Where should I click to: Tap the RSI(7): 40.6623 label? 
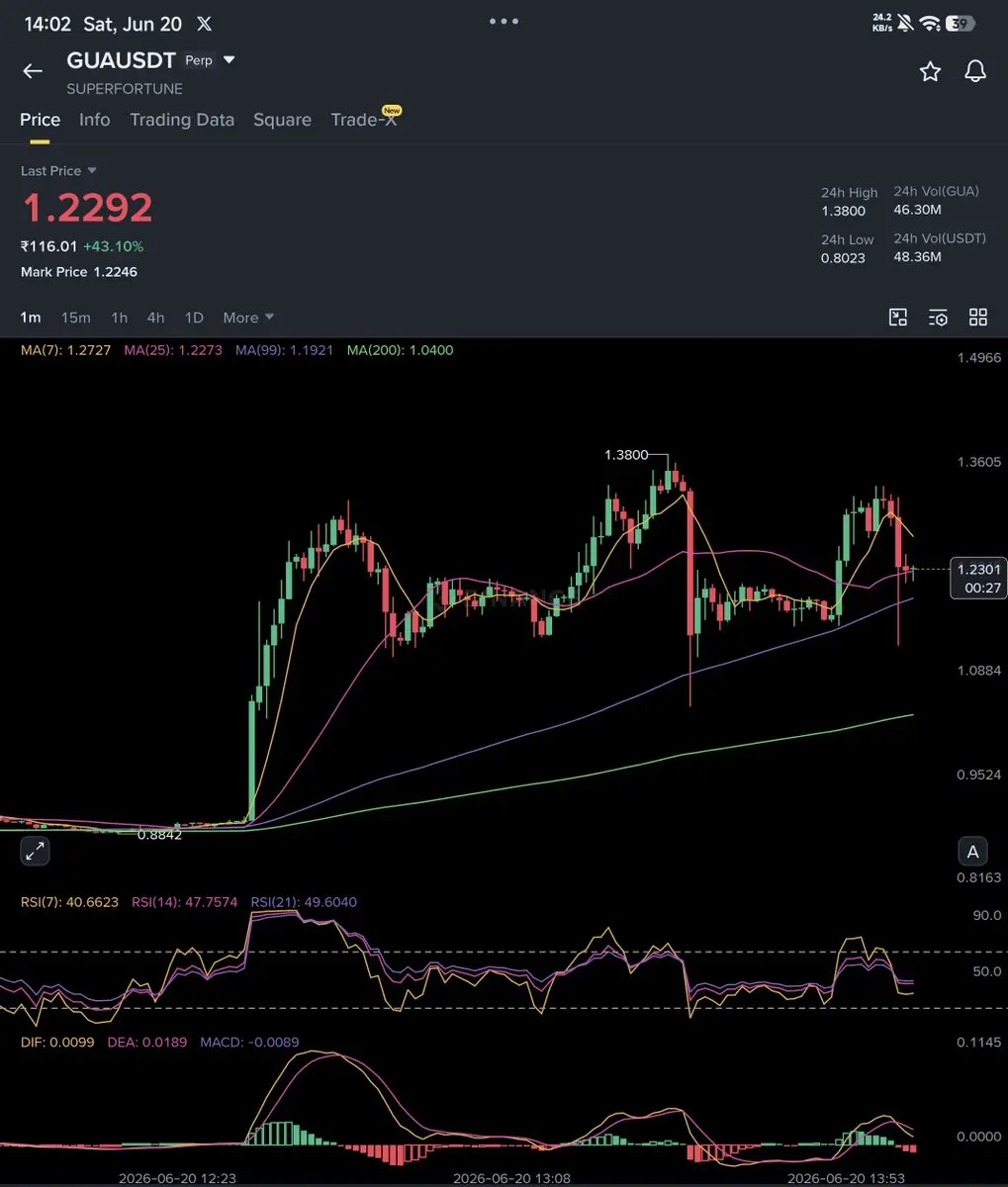click(69, 902)
